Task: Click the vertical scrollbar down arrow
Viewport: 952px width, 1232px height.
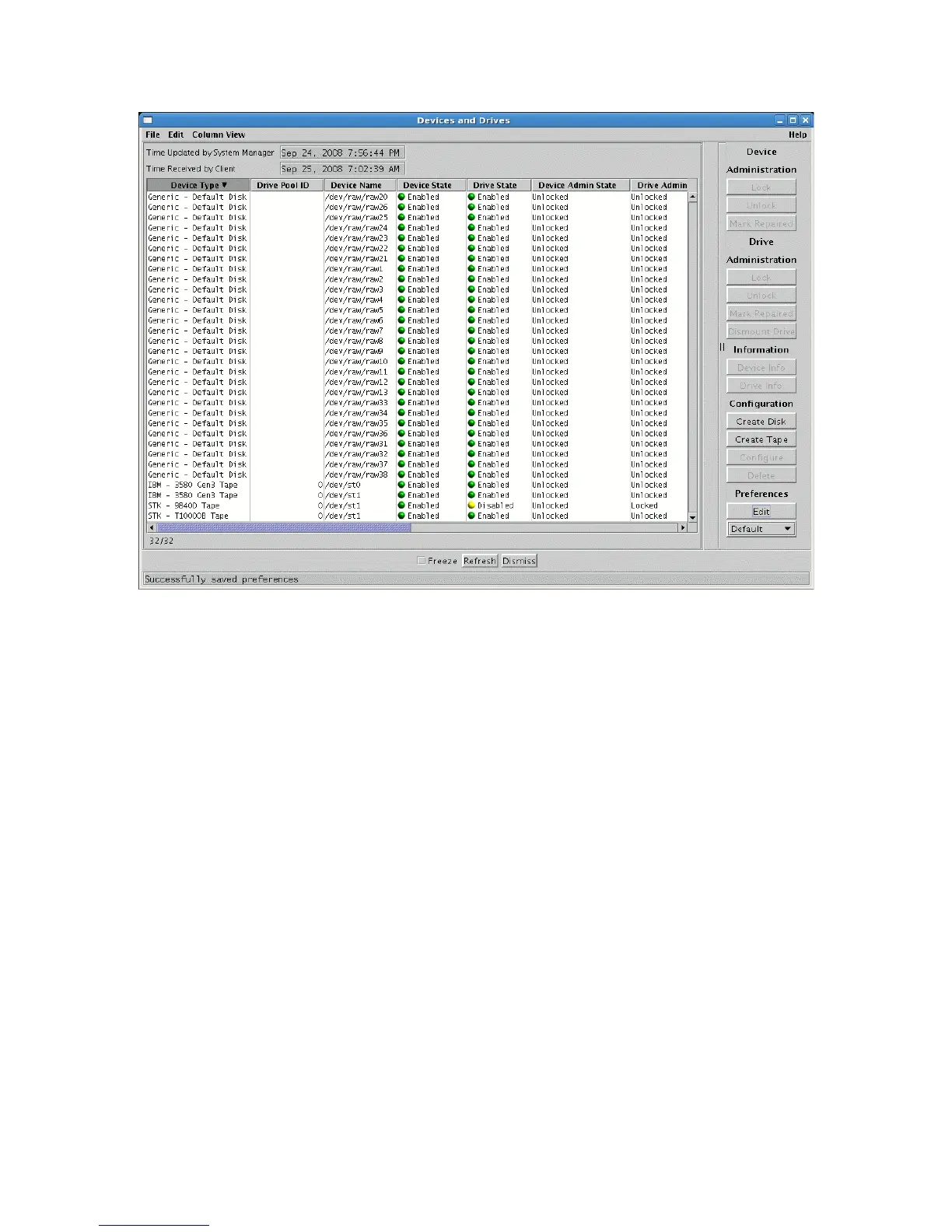Action: point(692,517)
